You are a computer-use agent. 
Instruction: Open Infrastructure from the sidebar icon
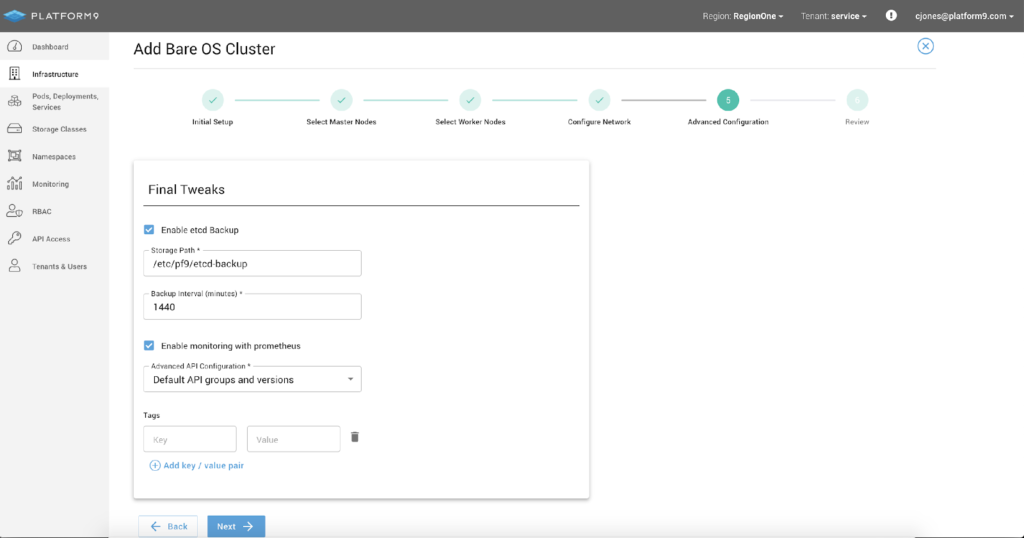pyautogui.click(x=14, y=74)
